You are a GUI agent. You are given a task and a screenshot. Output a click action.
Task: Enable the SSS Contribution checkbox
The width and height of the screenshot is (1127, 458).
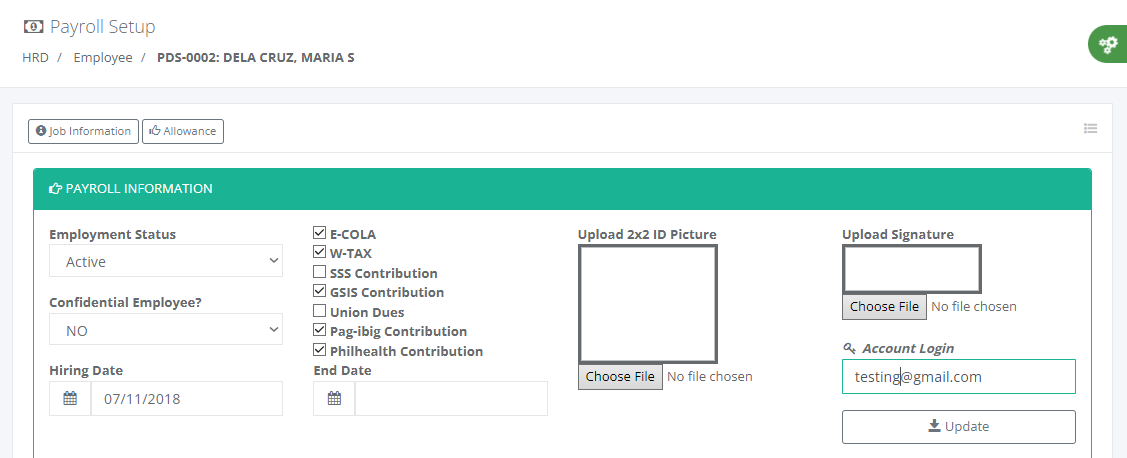(319, 272)
